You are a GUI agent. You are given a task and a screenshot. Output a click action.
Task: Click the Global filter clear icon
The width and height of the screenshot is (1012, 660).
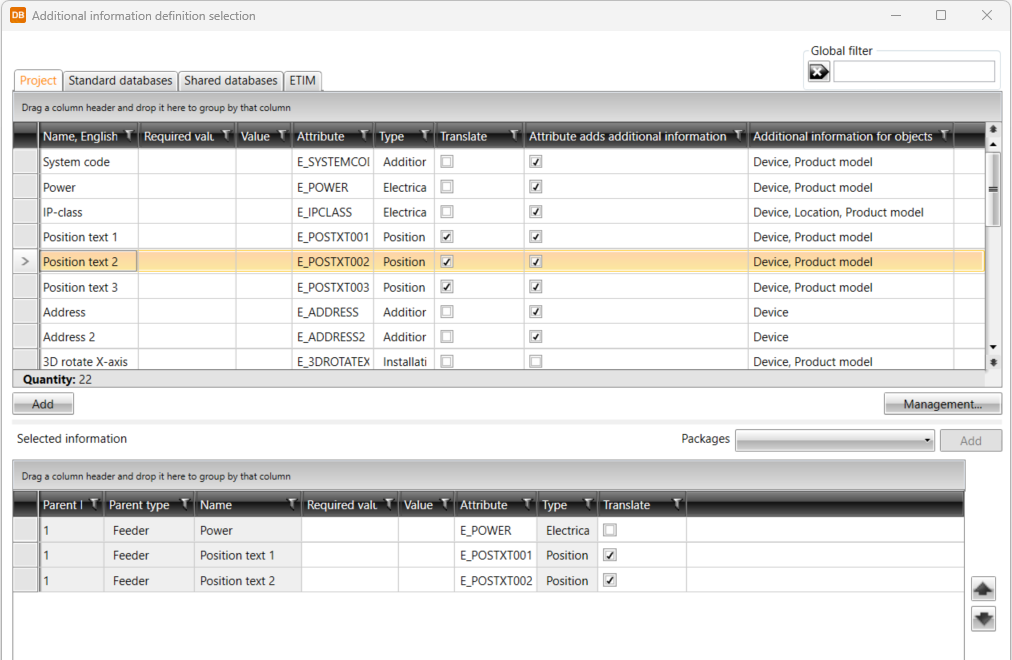[x=819, y=72]
